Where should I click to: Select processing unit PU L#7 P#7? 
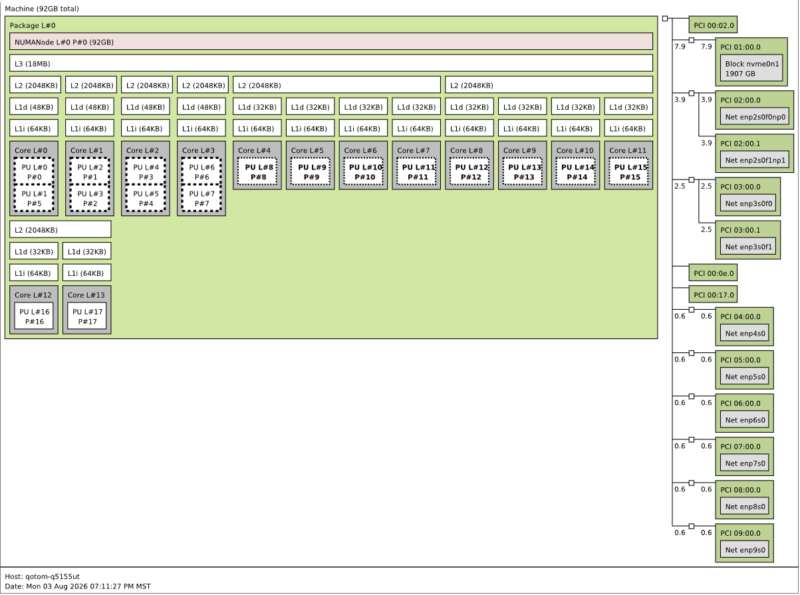tap(202, 199)
